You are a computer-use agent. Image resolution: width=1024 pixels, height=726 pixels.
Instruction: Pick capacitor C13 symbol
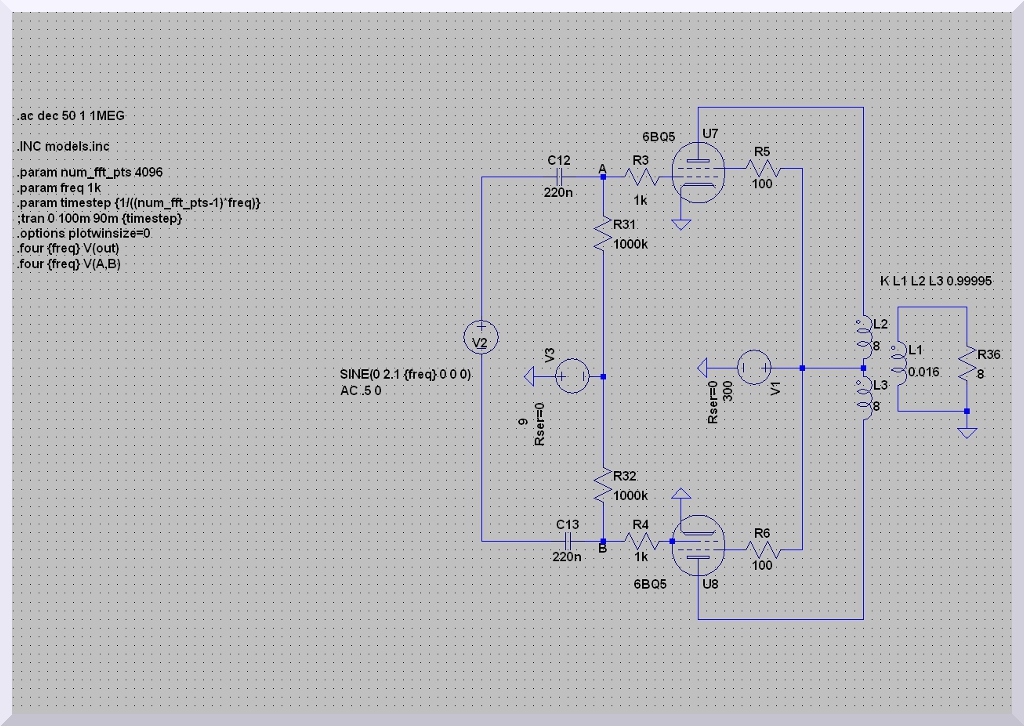pyautogui.click(x=567, y=541)
